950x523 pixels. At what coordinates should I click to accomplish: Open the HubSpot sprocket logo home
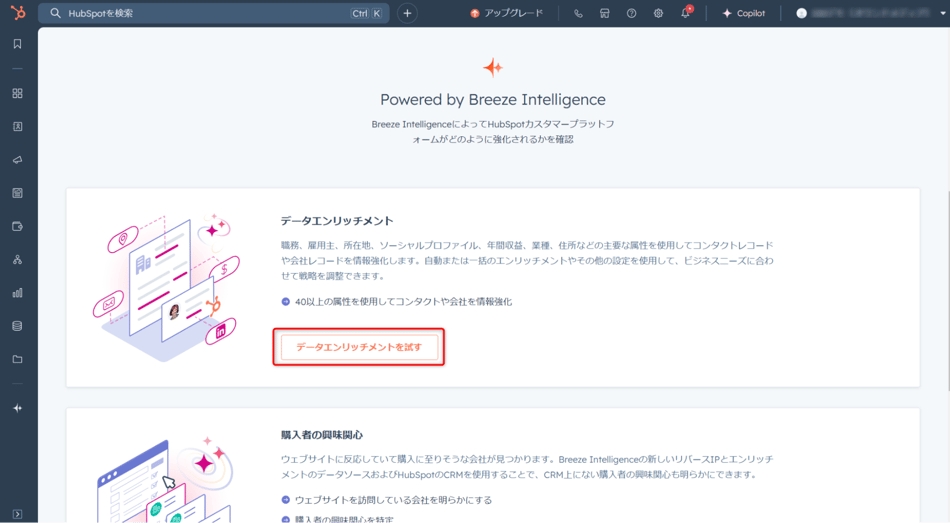(18, 12)
